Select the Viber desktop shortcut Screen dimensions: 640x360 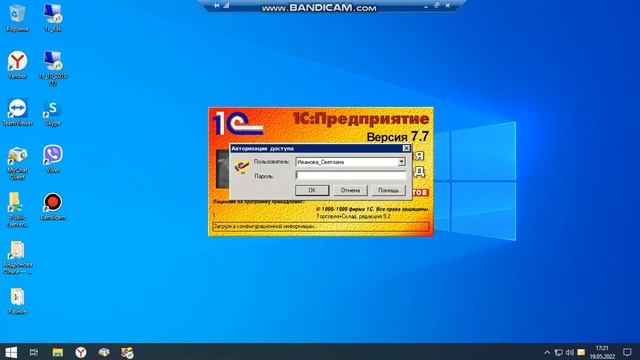tap(53, 159)
